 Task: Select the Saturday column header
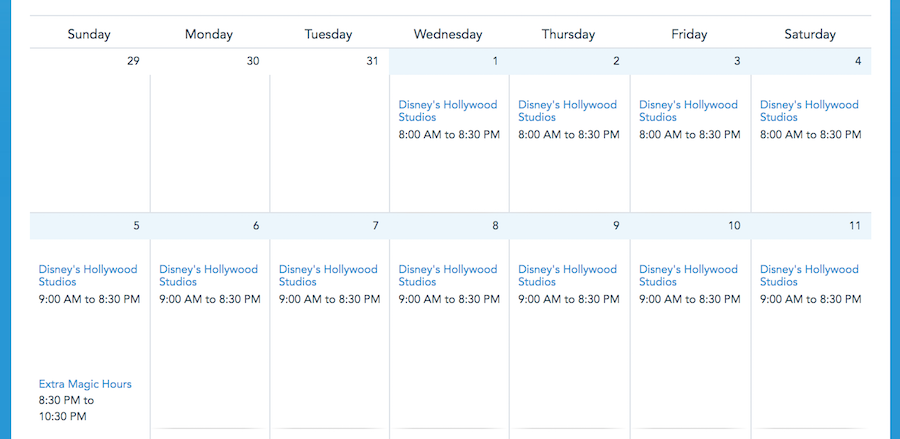810,34
